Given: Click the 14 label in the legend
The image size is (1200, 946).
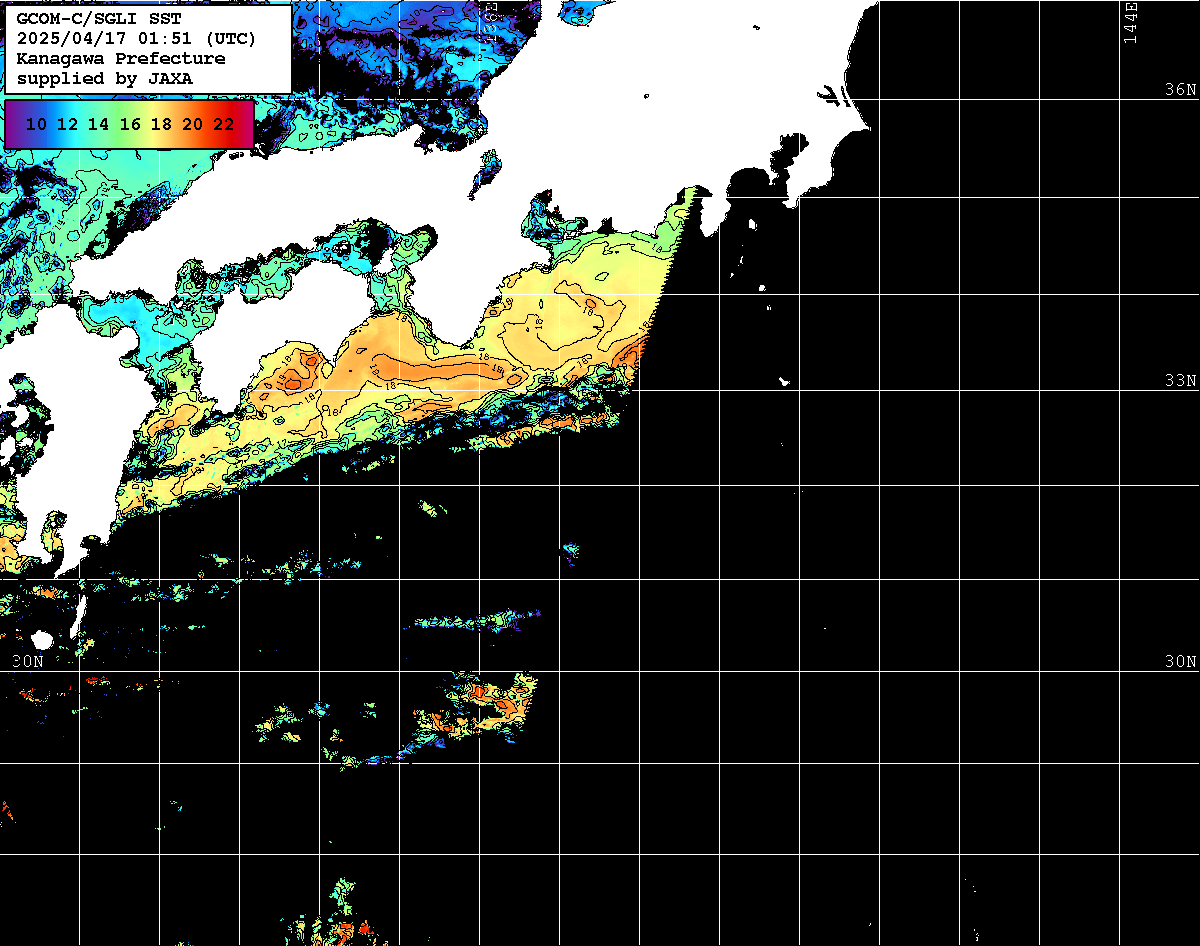Looking at the screenshot, I should [x=98, y=125].
